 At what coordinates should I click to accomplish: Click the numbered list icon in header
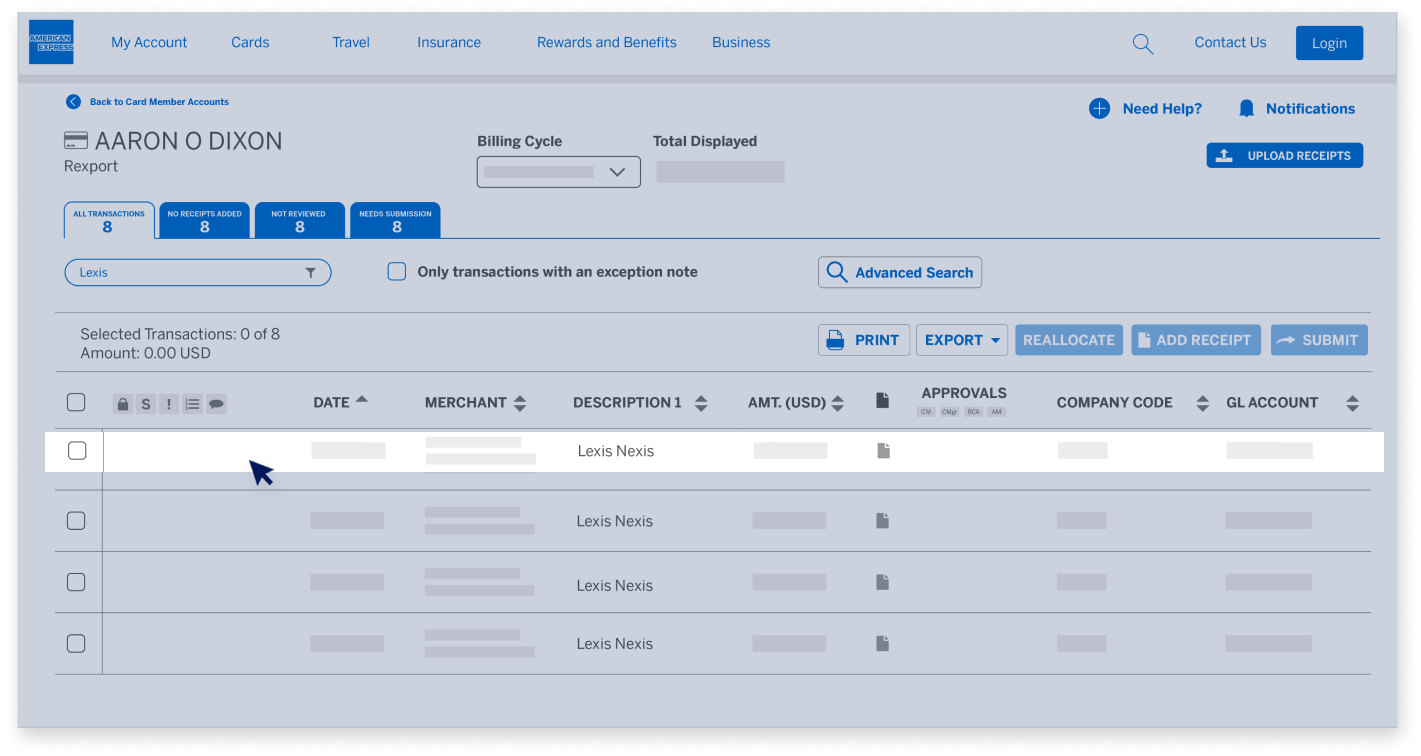pyautogui.click(x=192, y=403)
